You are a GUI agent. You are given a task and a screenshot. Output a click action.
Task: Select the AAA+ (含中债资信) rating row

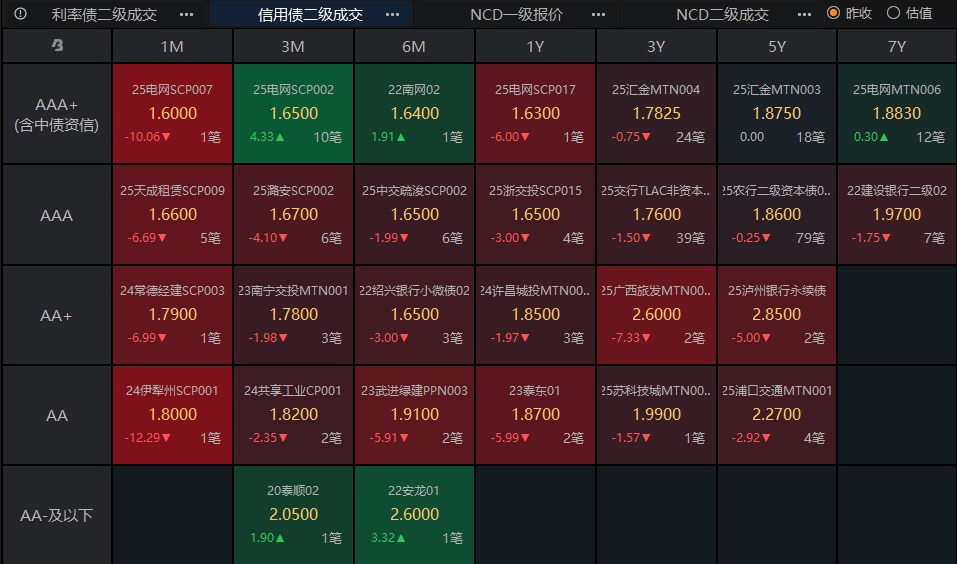[57, 114]
